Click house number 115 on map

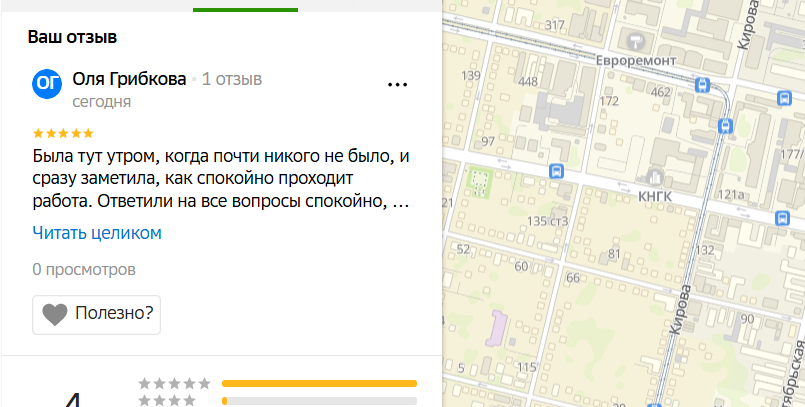click(527, 367)
